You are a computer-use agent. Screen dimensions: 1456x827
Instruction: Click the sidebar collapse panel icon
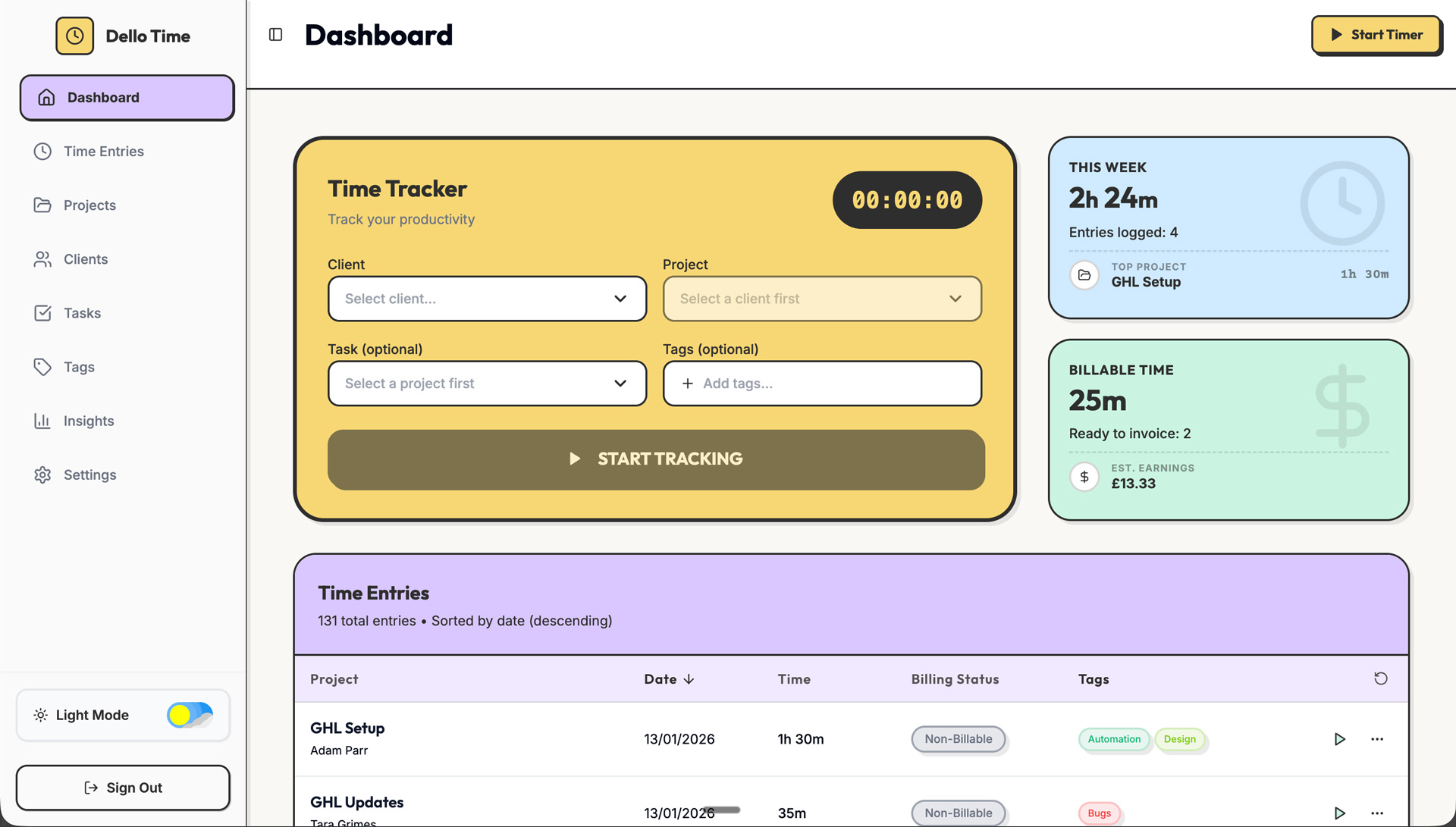click(x=276, y=35)
